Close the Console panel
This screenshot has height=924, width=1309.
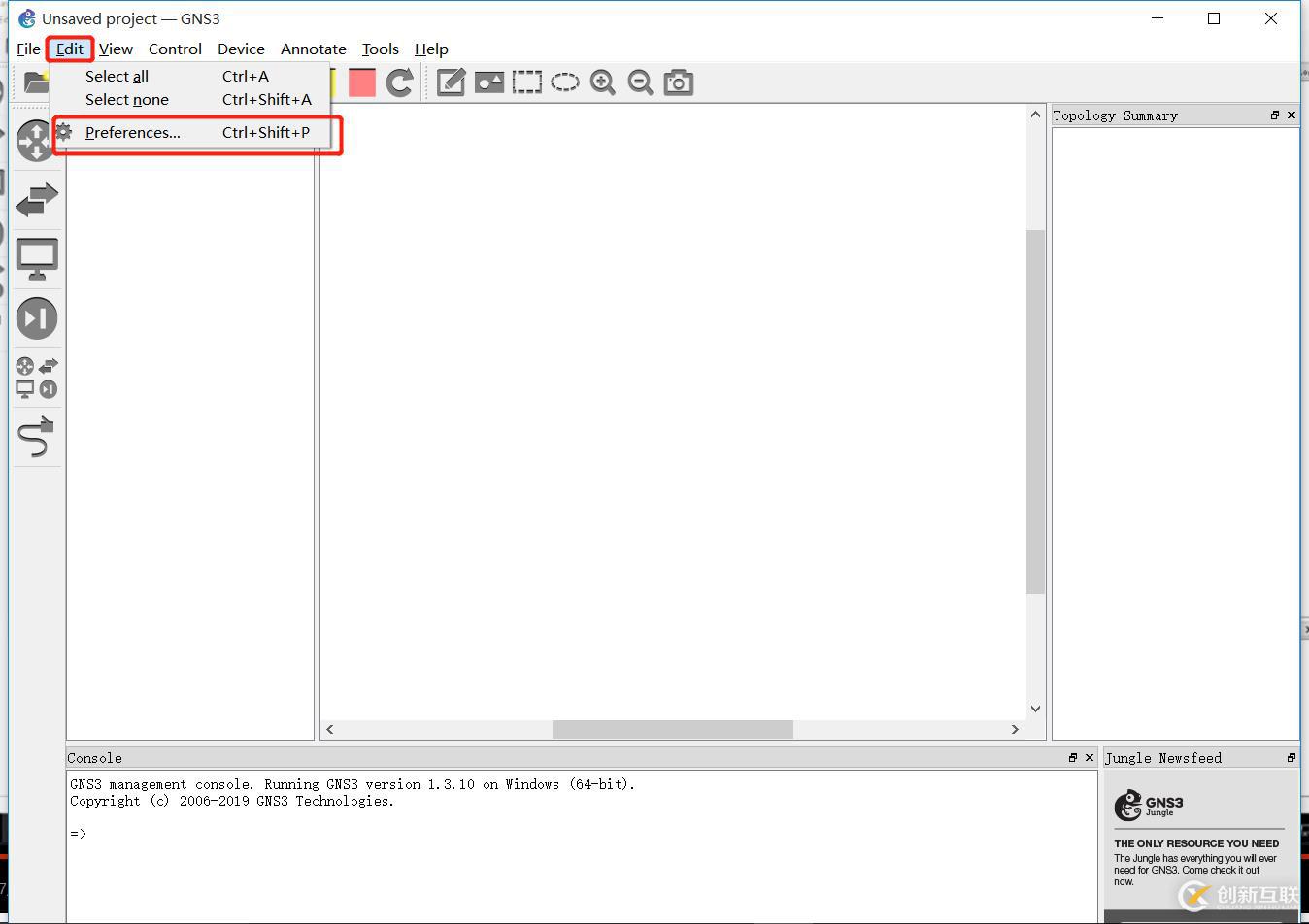[1090, 758]
